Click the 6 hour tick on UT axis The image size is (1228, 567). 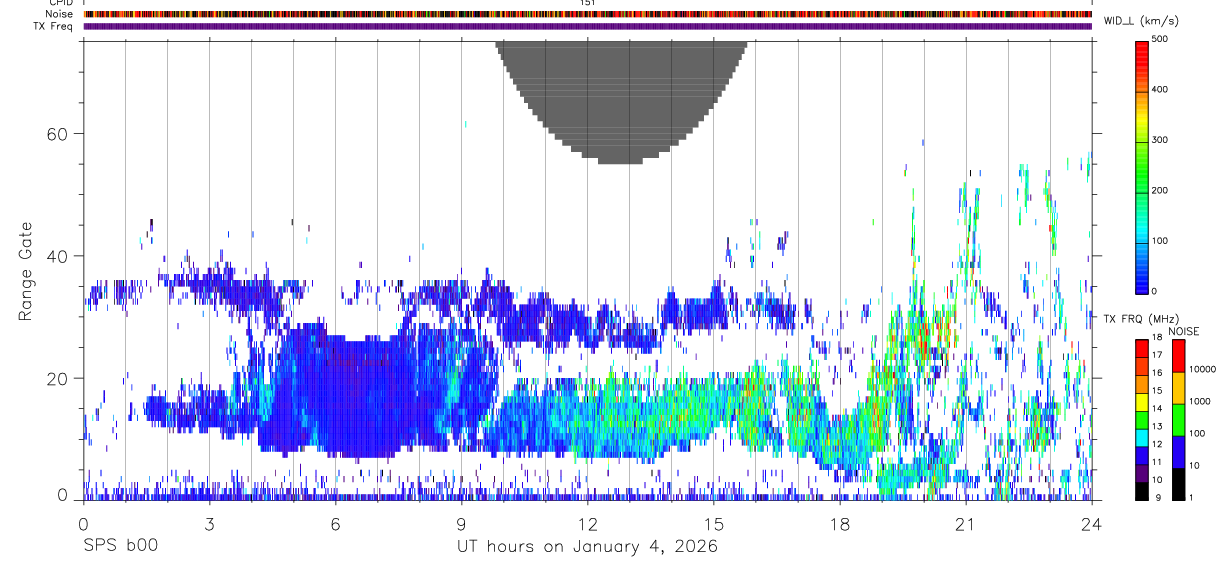[335, 523]
